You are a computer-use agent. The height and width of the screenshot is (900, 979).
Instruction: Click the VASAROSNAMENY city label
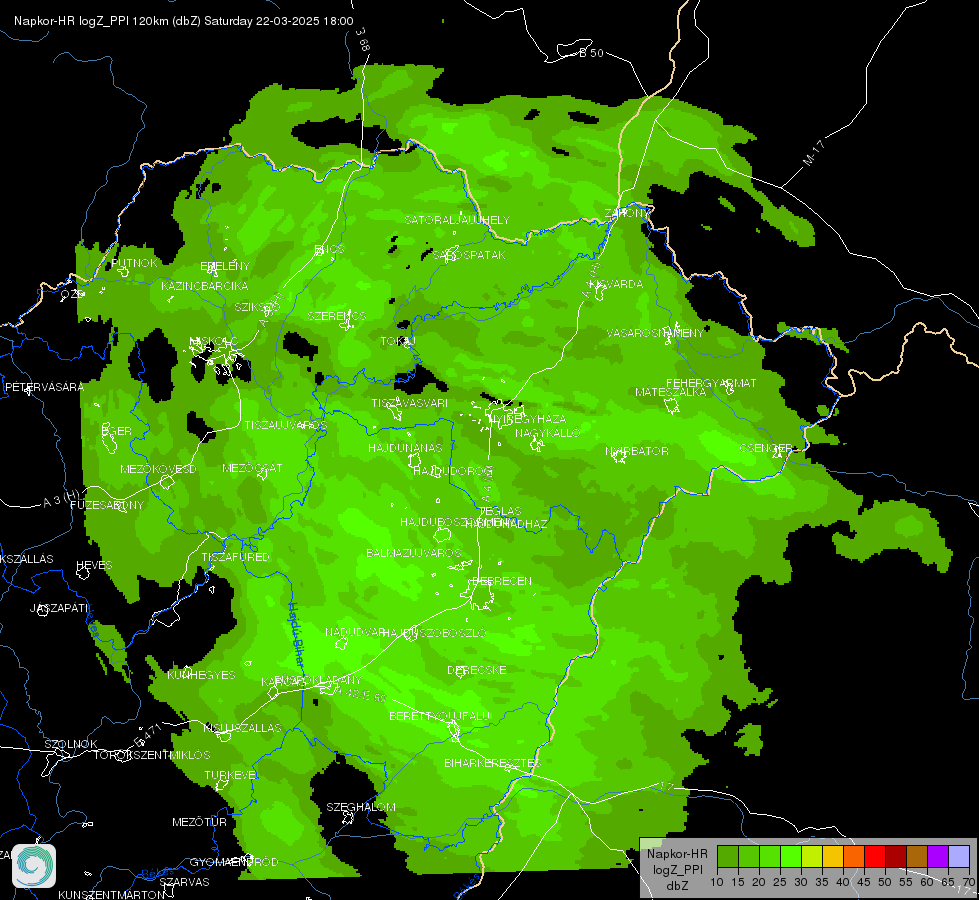click(x=655, y=333)
